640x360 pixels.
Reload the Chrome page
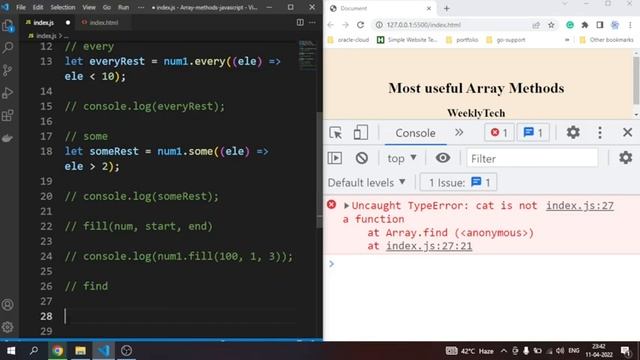click(x=360, y=25)
